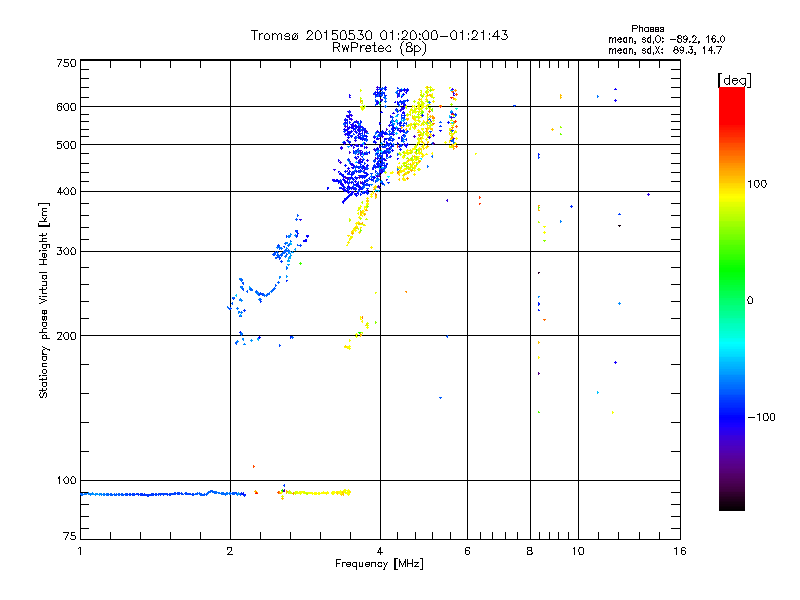
Task: Click the plot title "Tromsø 20150530 01:20:00-01:21:43"
Action: 379,35
